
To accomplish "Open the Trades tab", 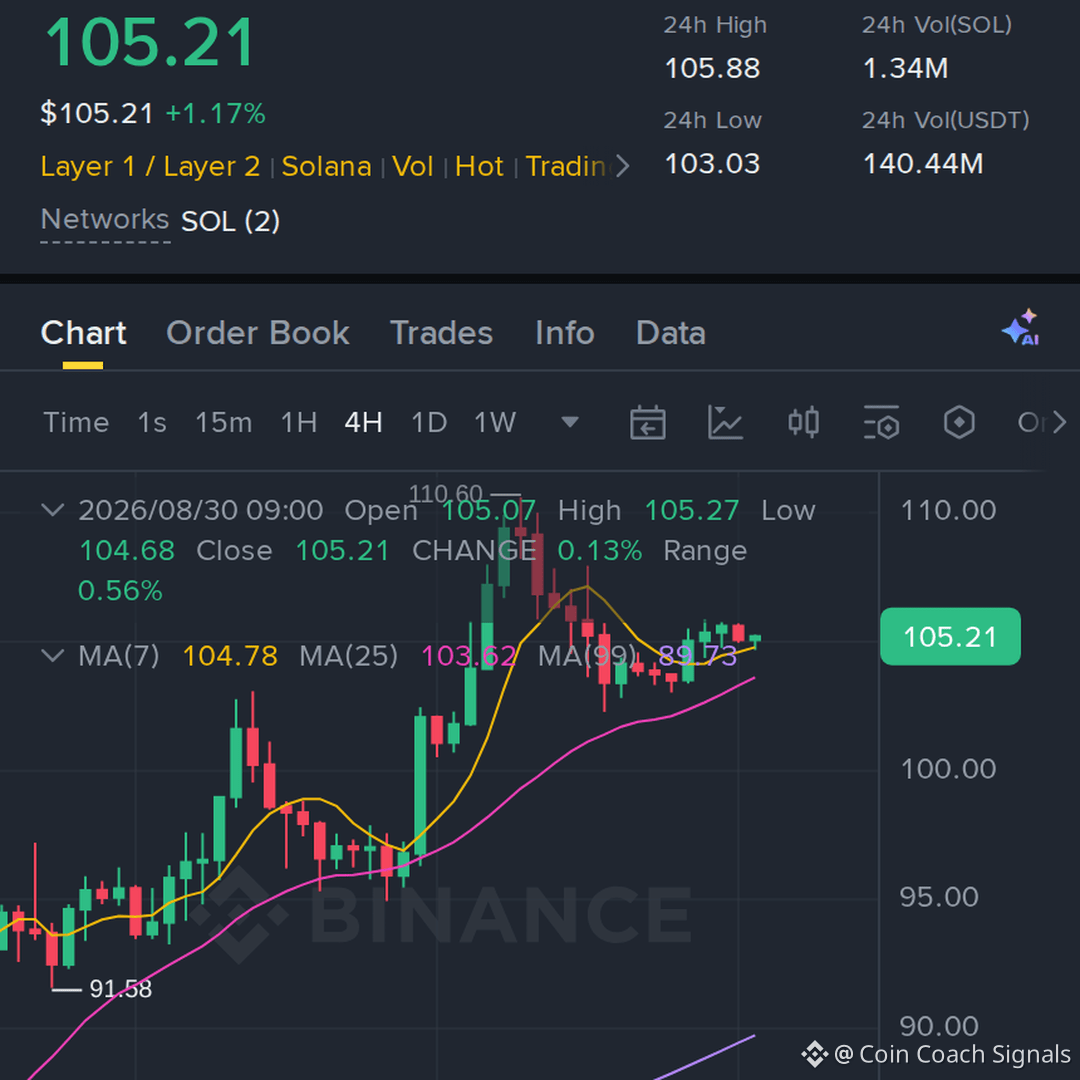I will click(x=442, y=333).
